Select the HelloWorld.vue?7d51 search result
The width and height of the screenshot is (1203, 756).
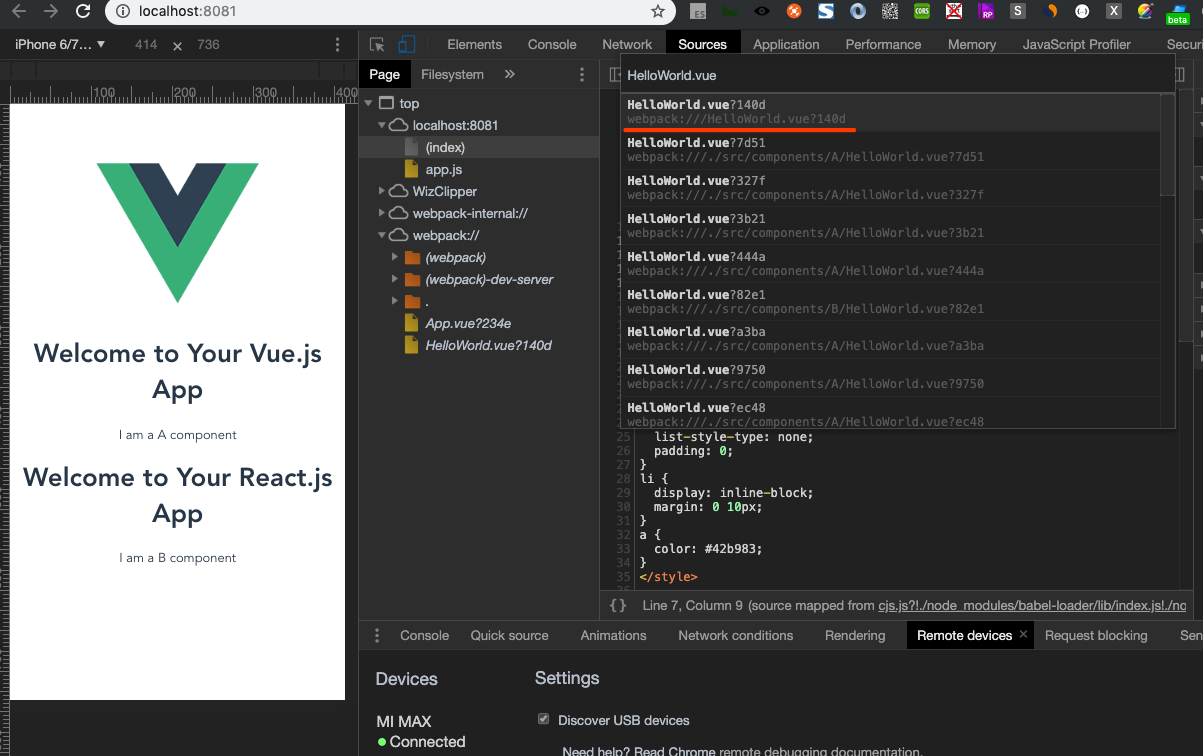[x=891, y=150]
